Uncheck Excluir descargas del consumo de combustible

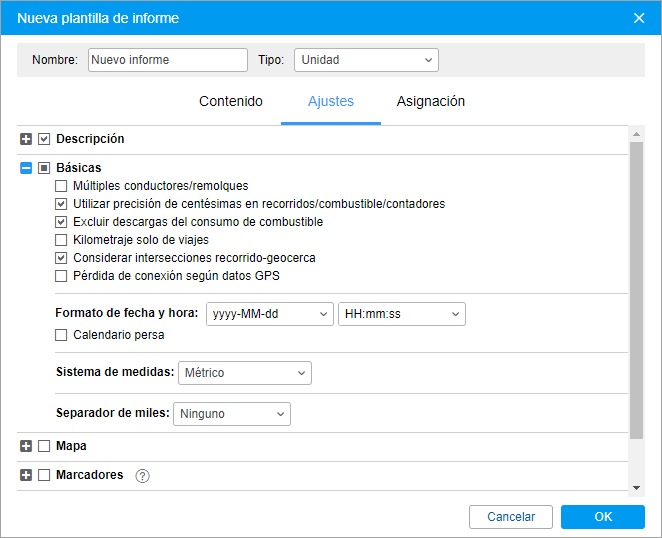(62, 222)
